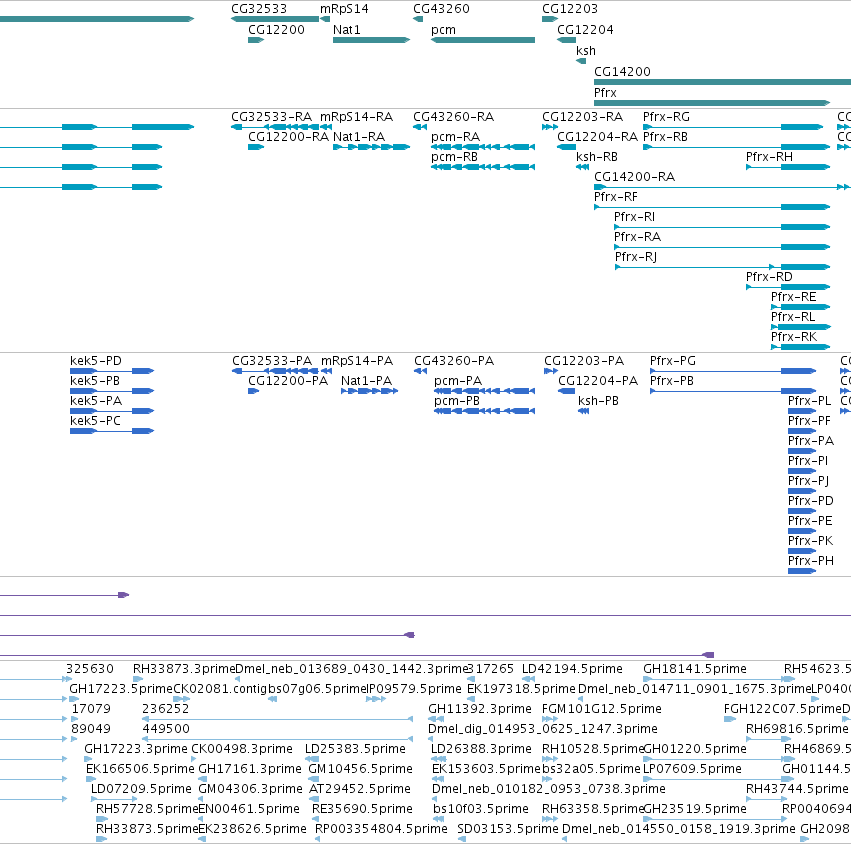Open the FGM101G12.5prime EST label

[x=602, y=709]
